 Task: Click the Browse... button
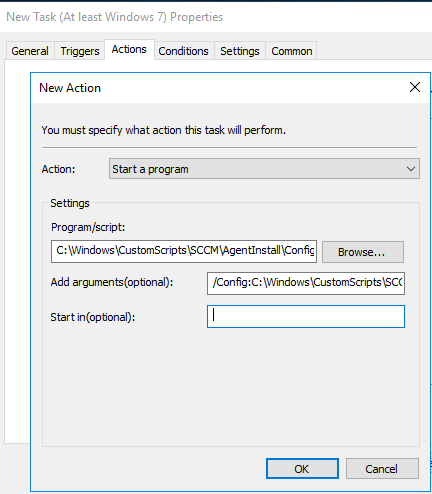point(363,252)
